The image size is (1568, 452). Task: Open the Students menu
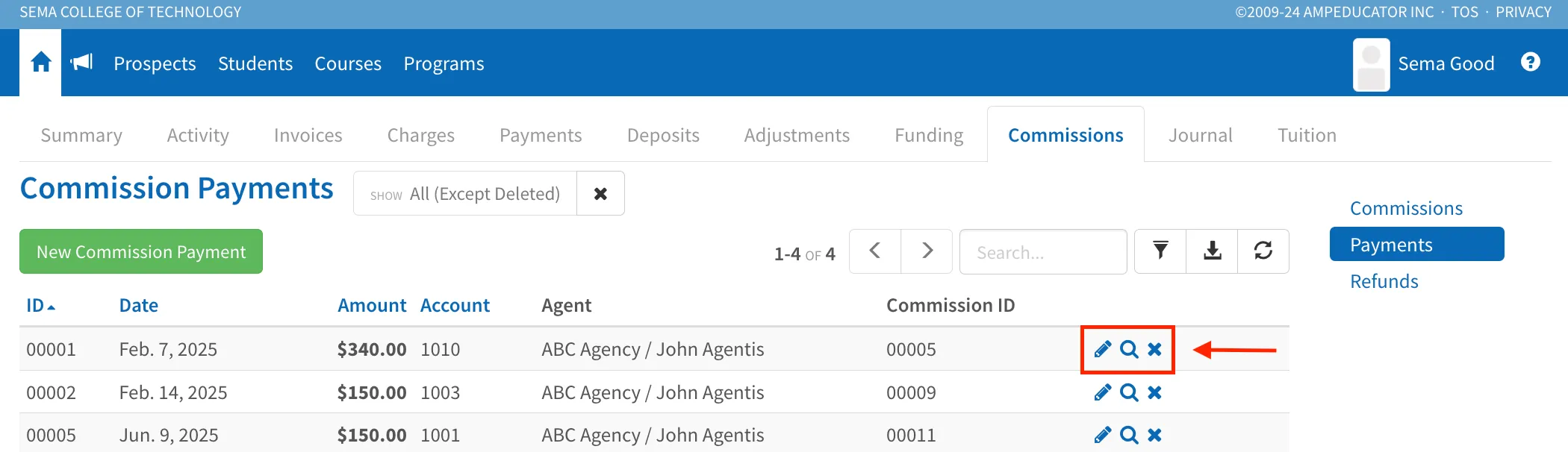pyautogui.click(x=255, y=64)
